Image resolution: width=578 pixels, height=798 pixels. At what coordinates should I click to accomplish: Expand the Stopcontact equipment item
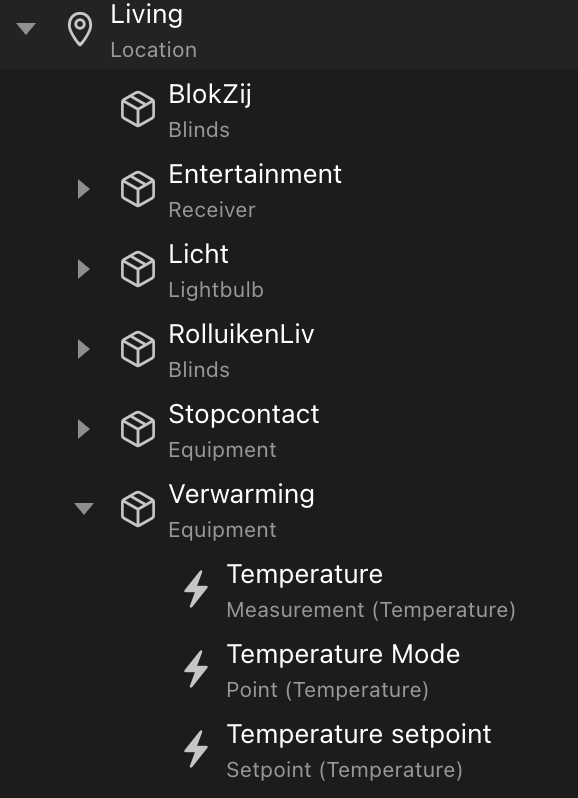click(x=83, y=429)
